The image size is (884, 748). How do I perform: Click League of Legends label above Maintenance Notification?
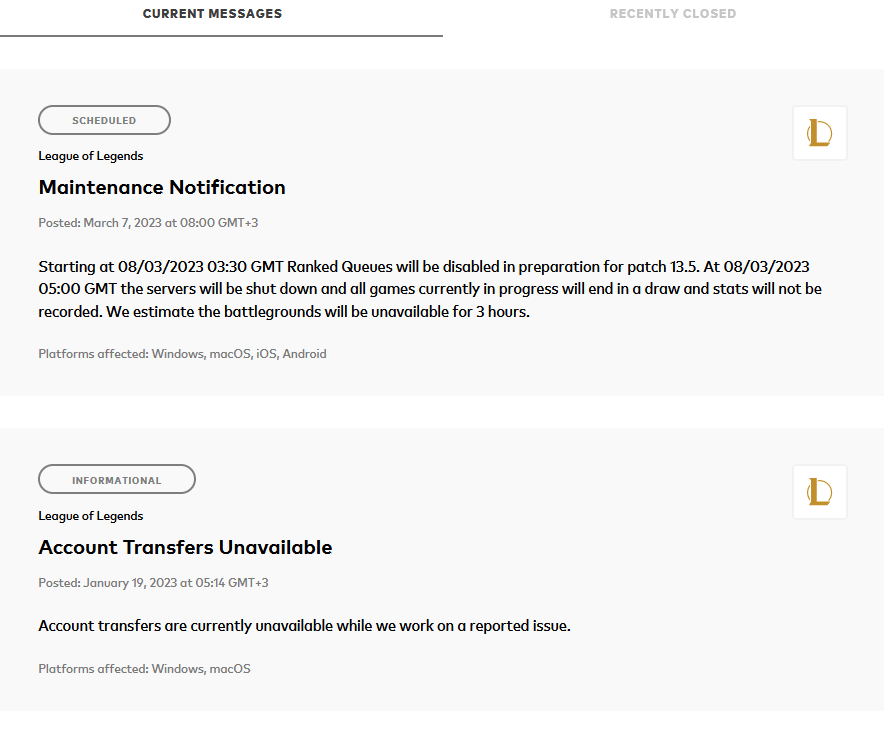(x=91, y=156)
